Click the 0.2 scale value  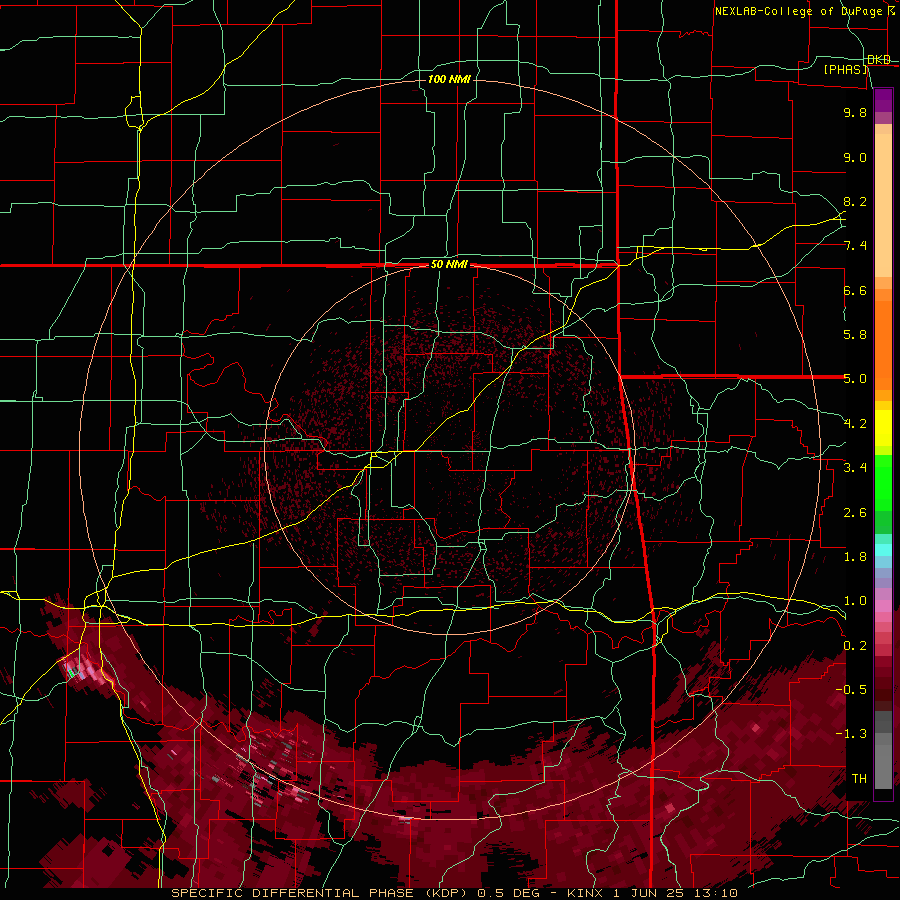point(855,645)
